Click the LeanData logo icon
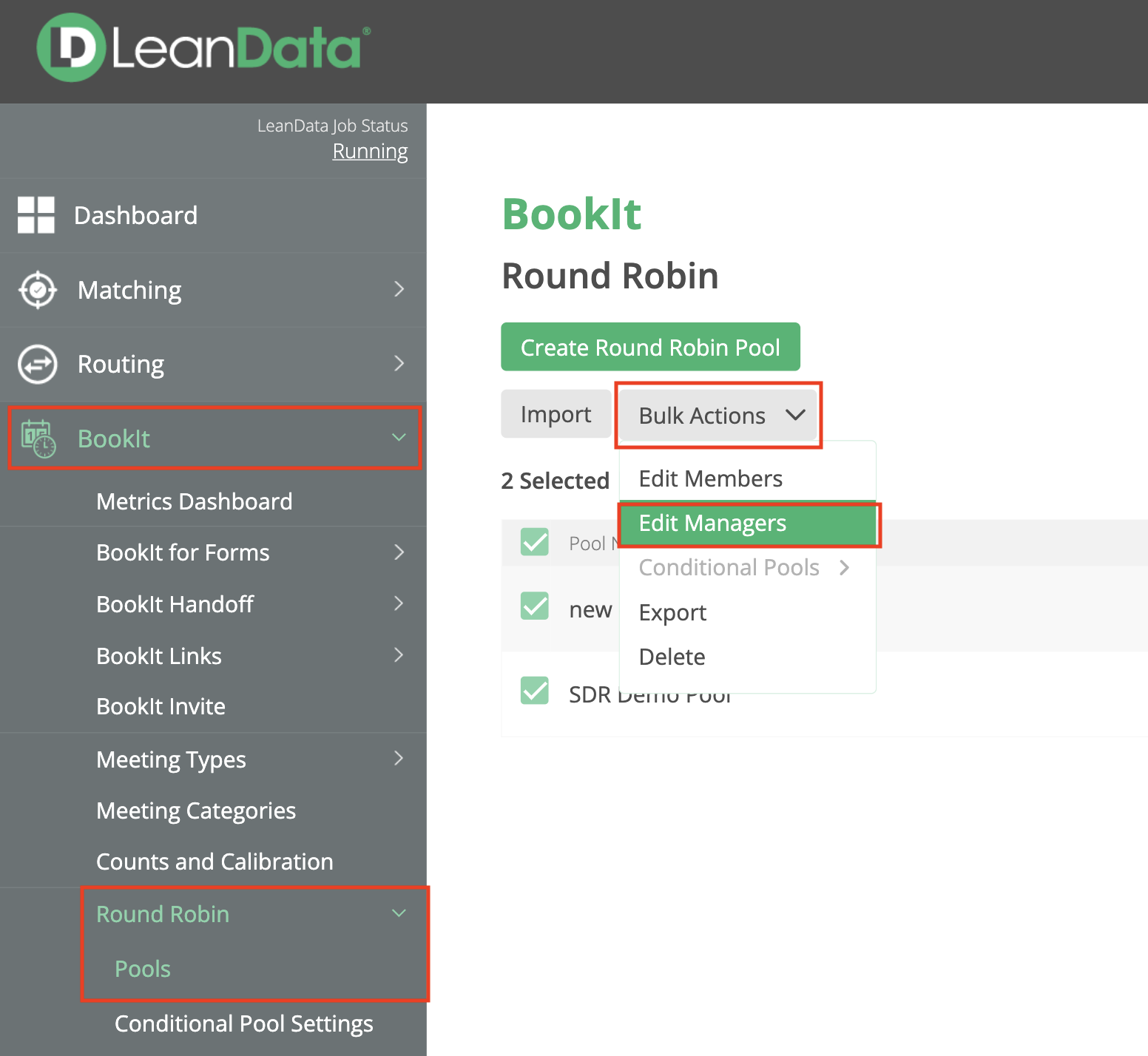 tap(71, 47)
